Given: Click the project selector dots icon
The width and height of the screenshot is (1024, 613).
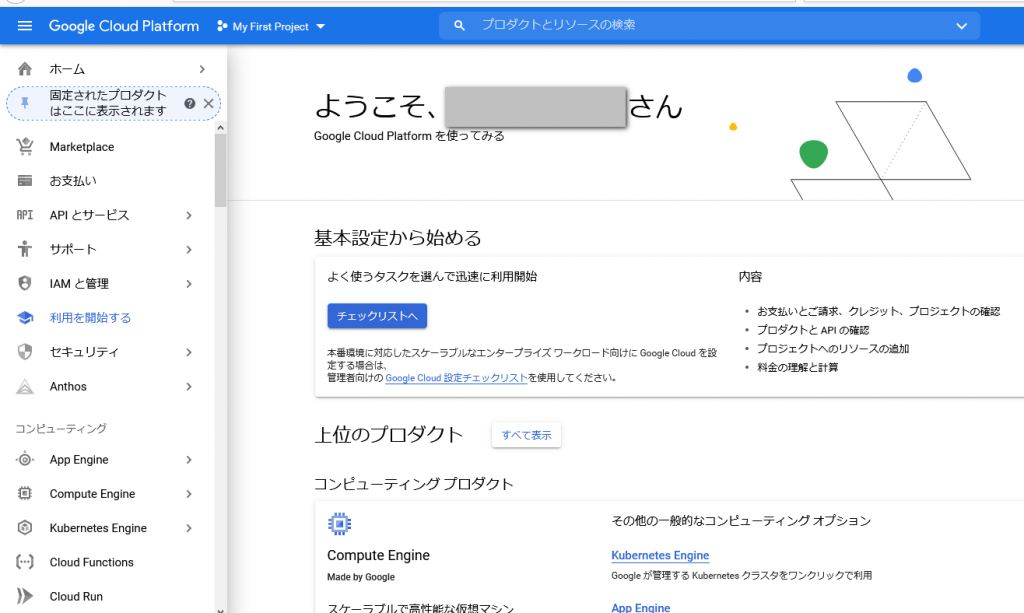Looking at the screenshot, I should 222,26.
